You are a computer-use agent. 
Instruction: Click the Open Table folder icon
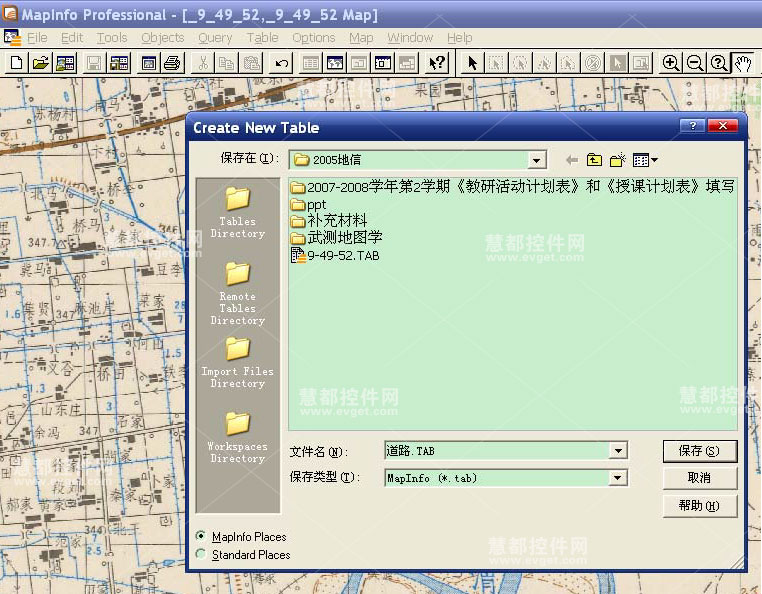(40, 63)
